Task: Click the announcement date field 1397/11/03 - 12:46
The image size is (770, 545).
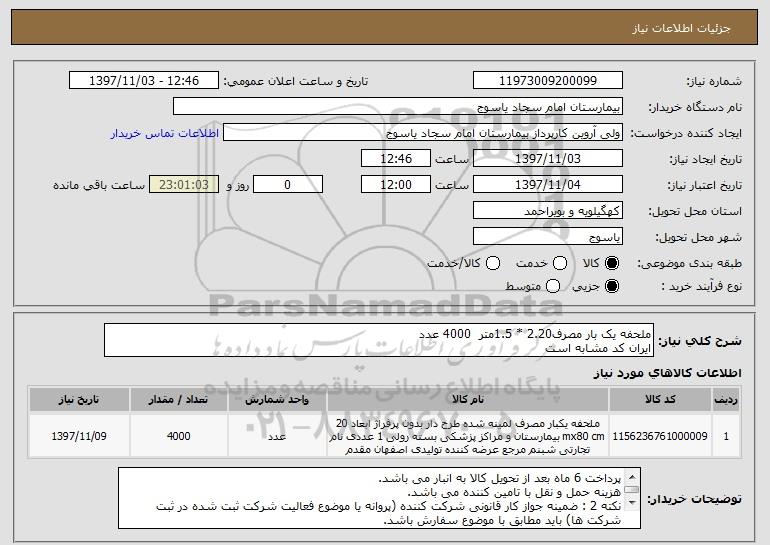Action: 144,81
